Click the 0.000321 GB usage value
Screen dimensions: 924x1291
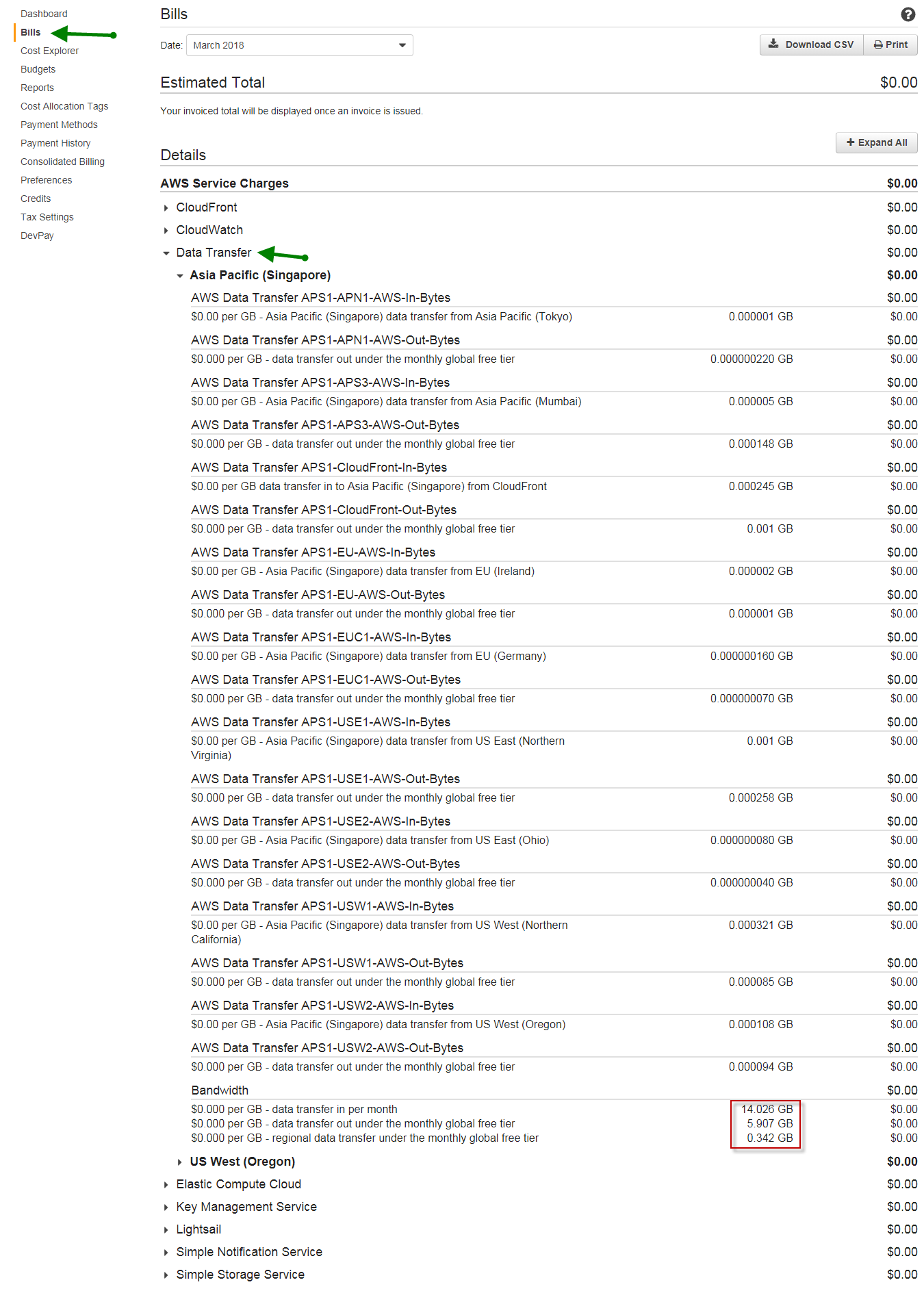click(760, 925)
